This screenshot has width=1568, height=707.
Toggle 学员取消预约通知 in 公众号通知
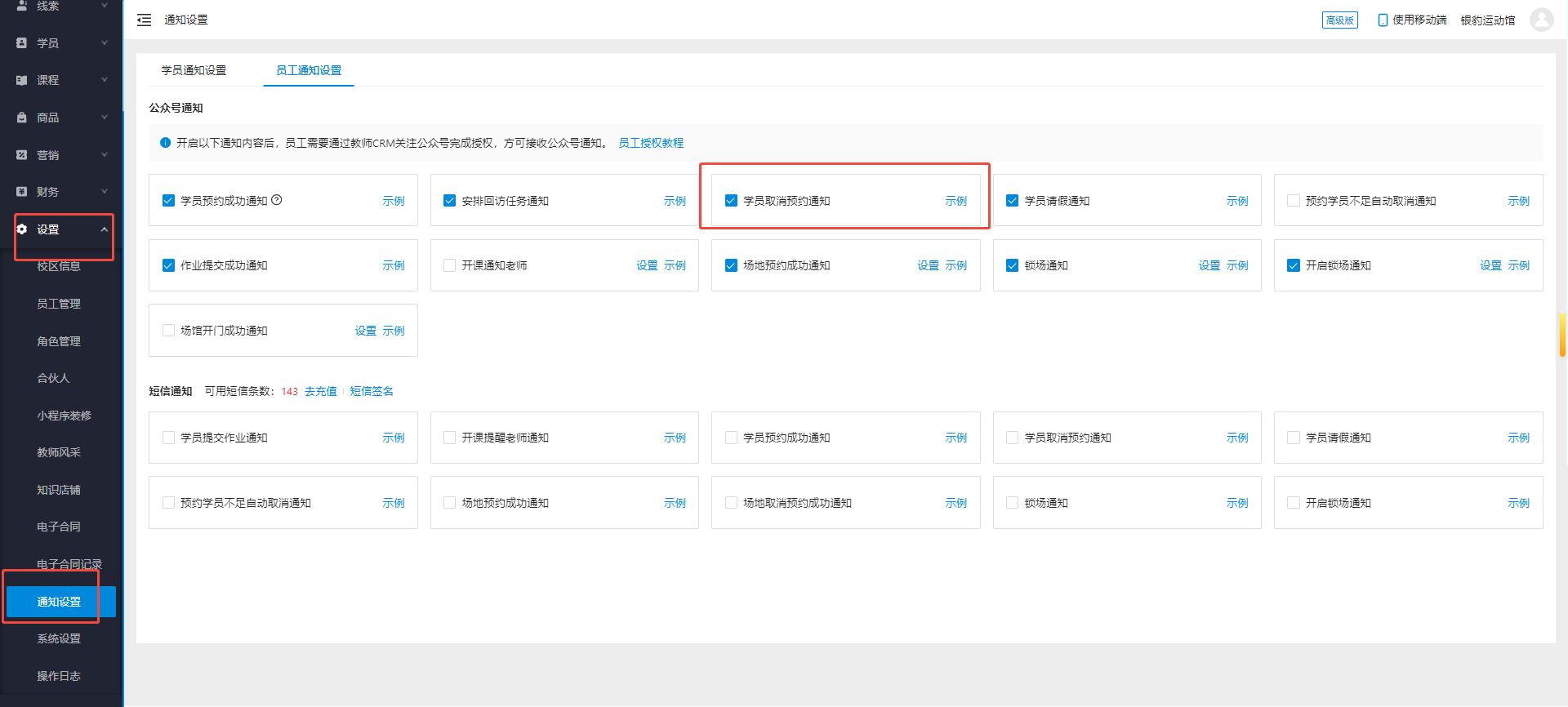731,200
